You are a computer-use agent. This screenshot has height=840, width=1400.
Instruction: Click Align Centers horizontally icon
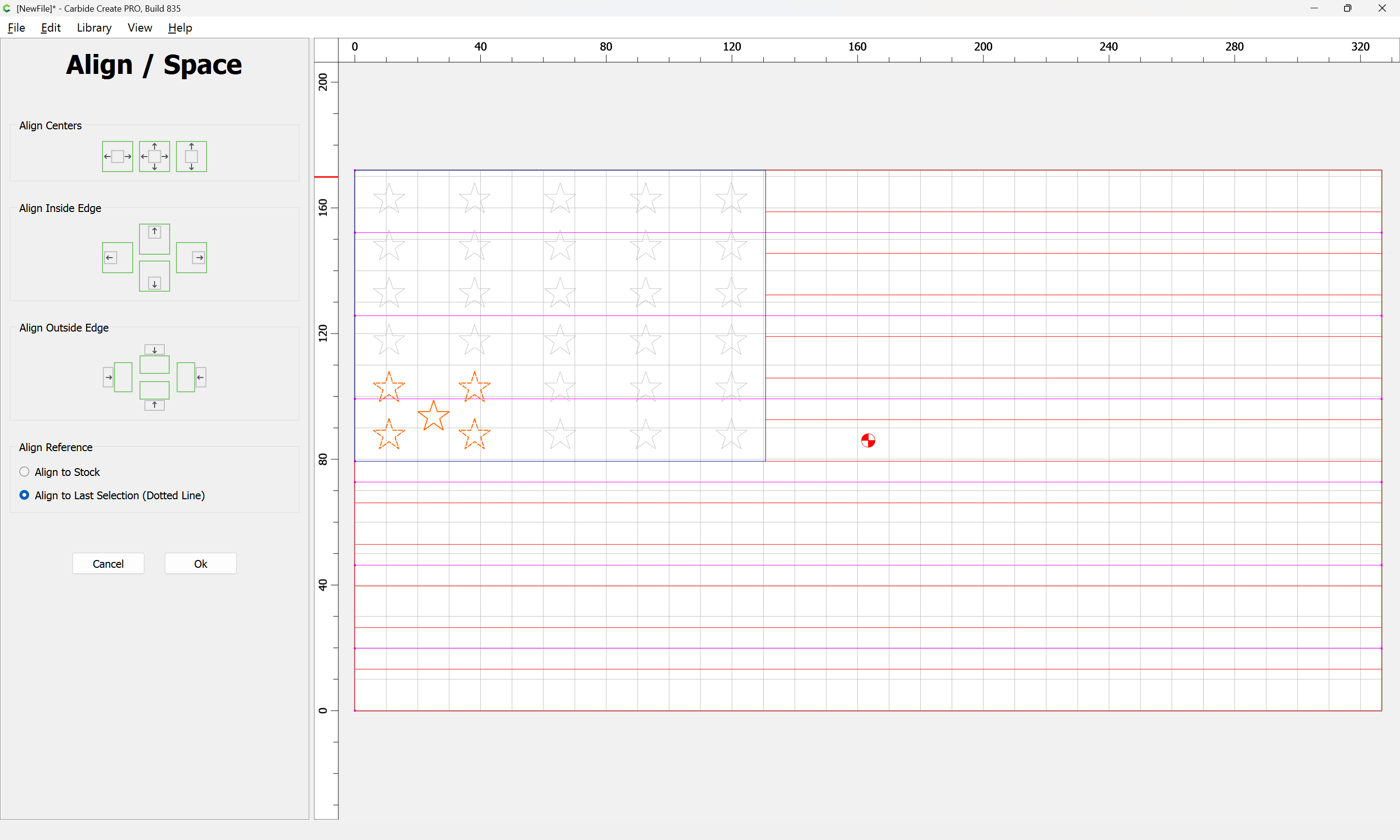[117, 156]
